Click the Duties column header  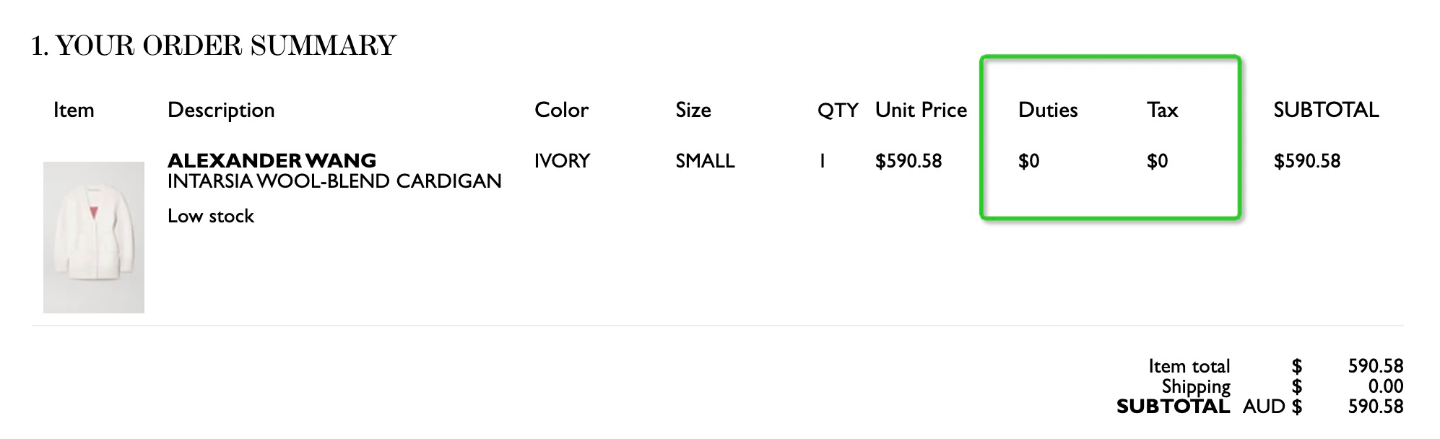[x=1048, y=110]
